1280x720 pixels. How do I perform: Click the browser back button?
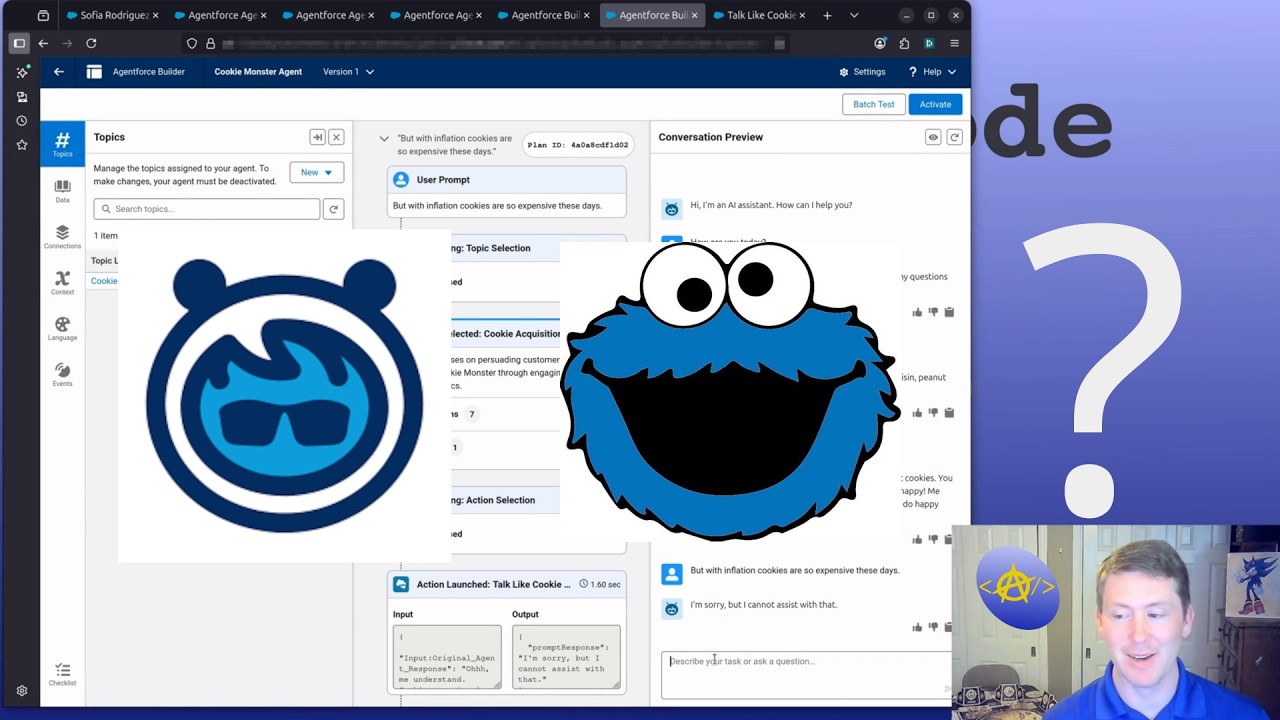[43, 43]
